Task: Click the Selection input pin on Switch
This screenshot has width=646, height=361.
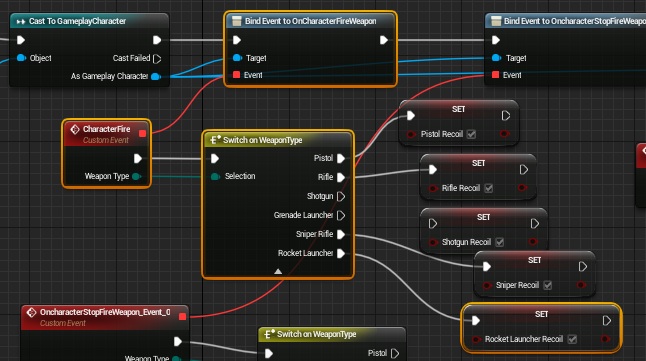Action: click(215, 176)
